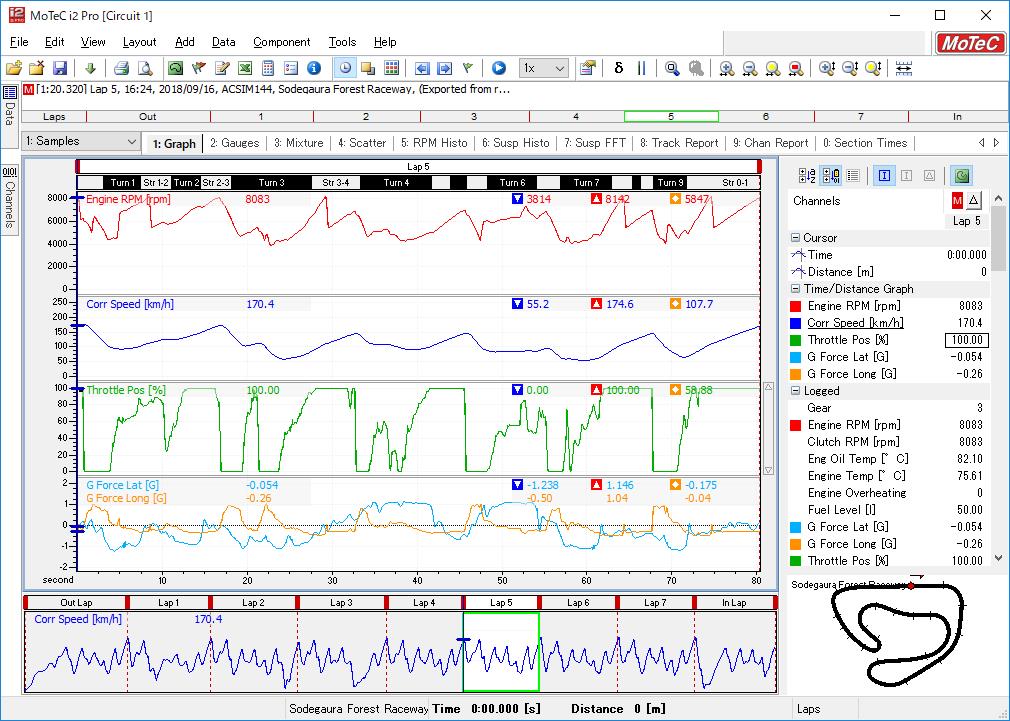Switch to the 8: Track Report tab
The width and height of the screenshot is (1010, 721).
679,143
